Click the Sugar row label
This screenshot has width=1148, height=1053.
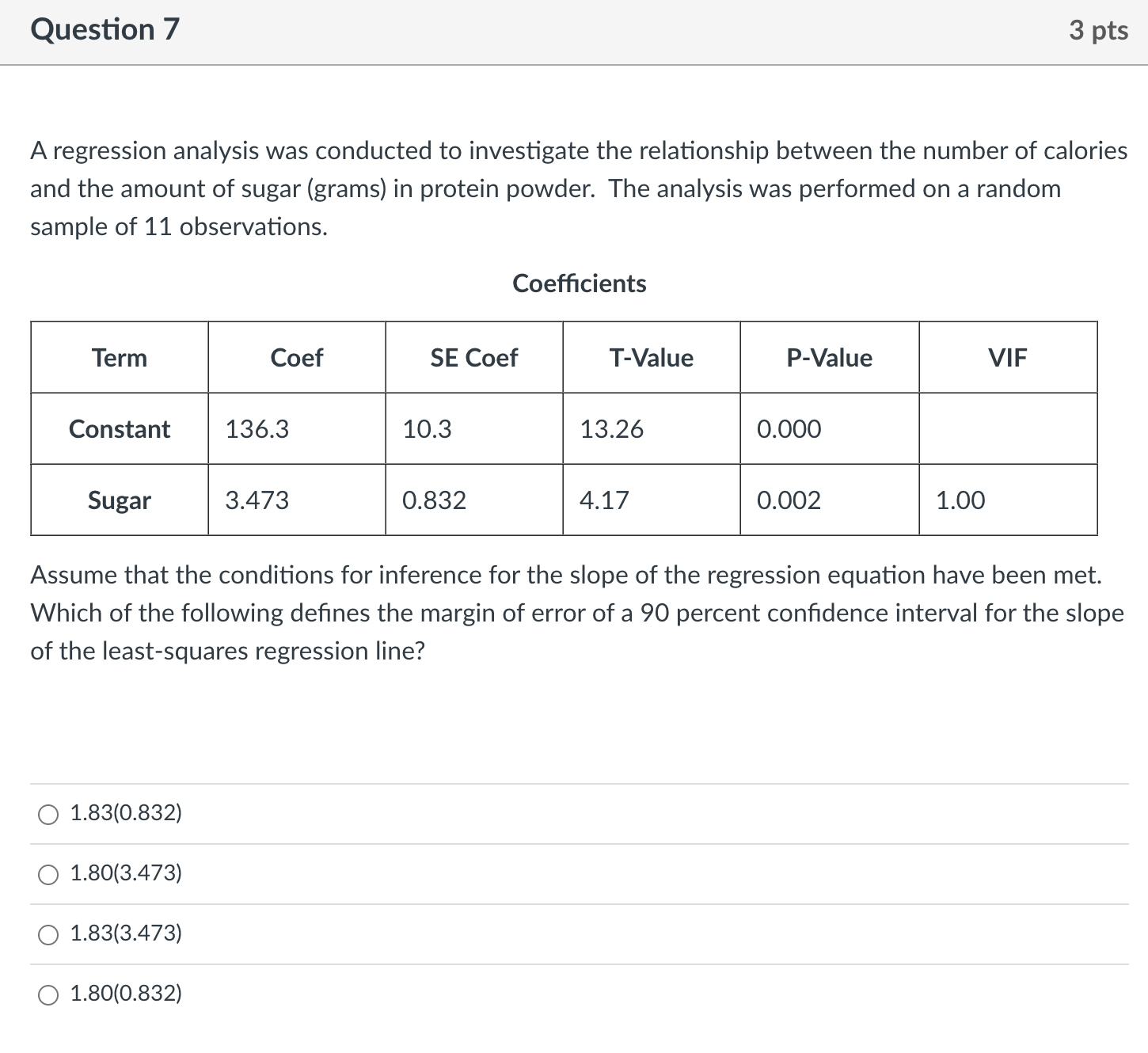pyautogui.click(x=119, y=500)
